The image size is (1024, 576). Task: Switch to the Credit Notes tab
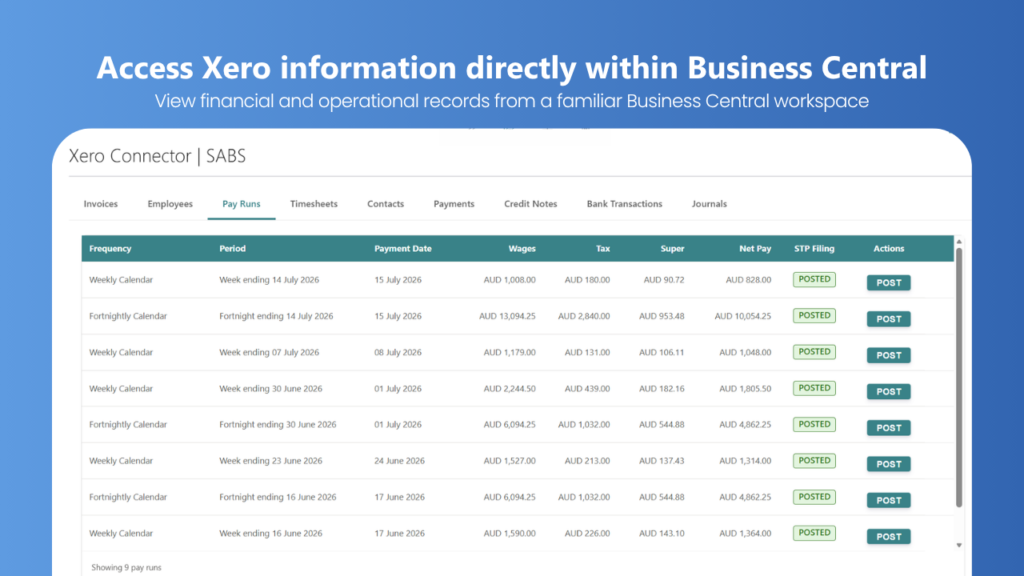tap(530, 204)
